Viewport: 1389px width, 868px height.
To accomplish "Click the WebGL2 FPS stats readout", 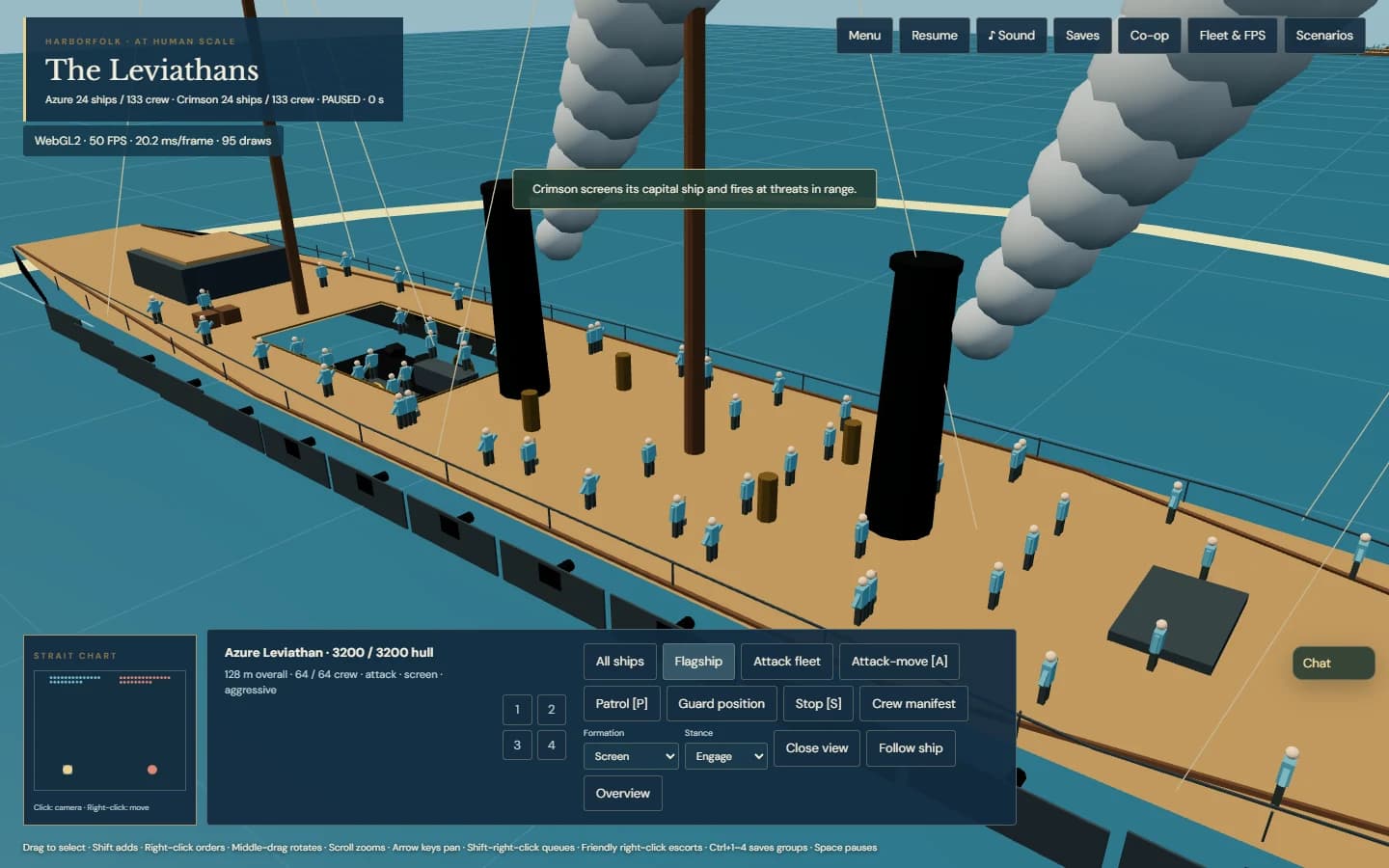I will tap(152, 141).
